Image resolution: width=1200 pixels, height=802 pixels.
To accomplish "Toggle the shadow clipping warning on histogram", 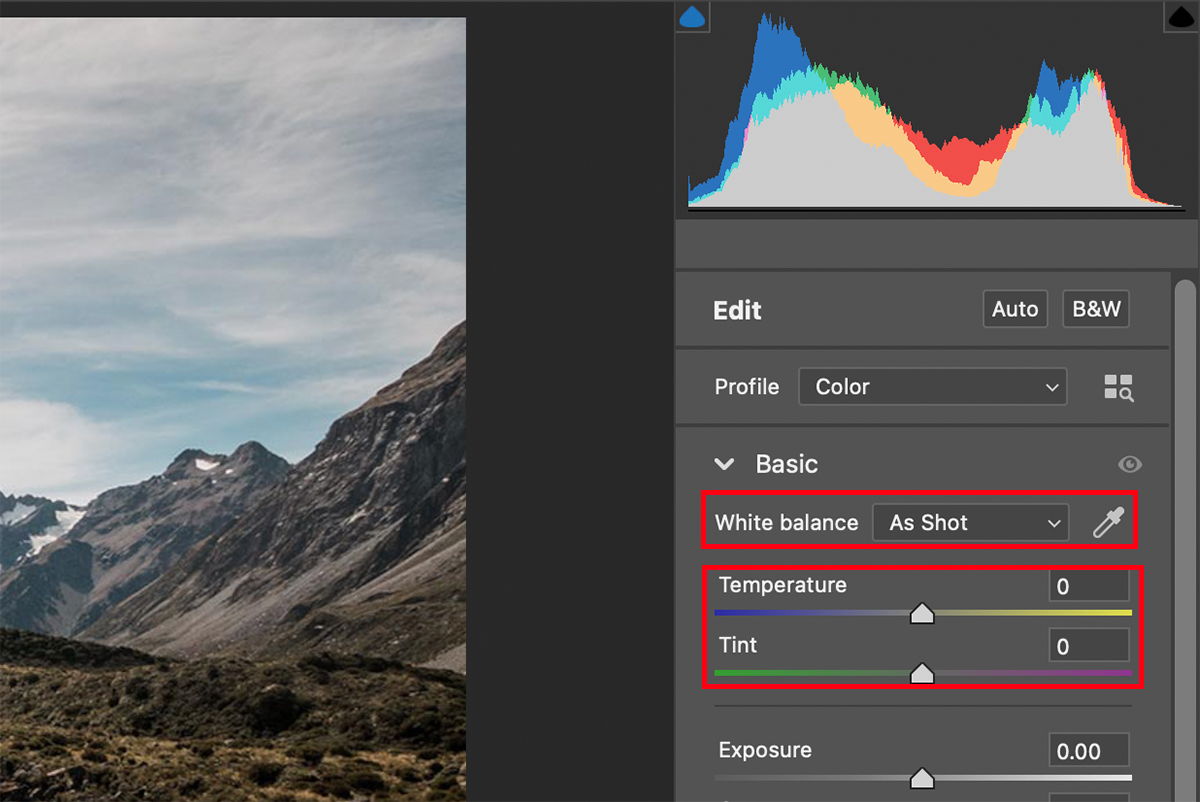I will pos(692,17).
